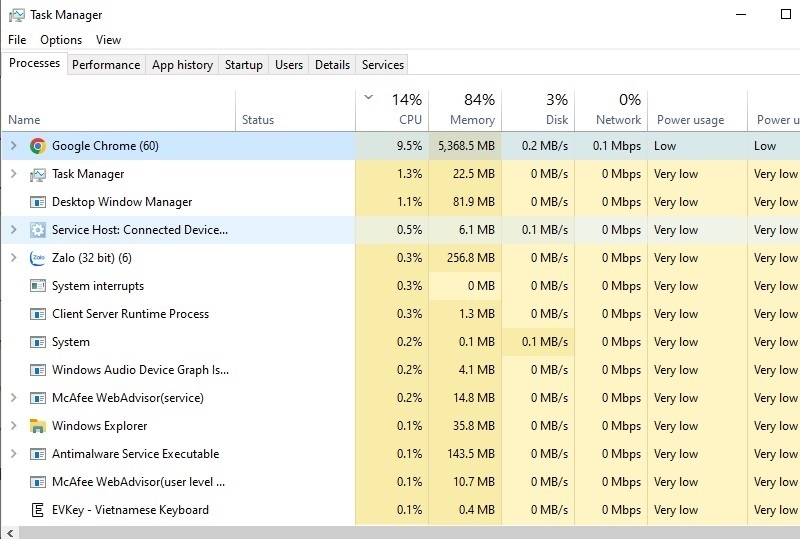The image size is (800, 539).
Task: Maximize the Task Manager window
Action: (786, 14)
